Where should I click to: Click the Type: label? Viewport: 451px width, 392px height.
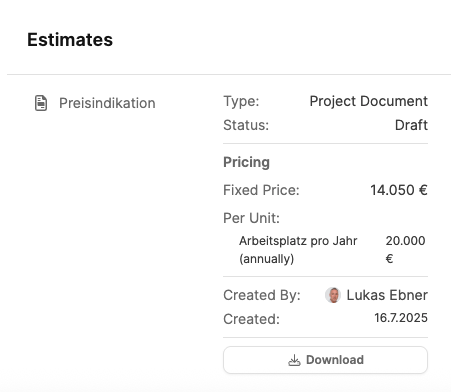[241, 101]
